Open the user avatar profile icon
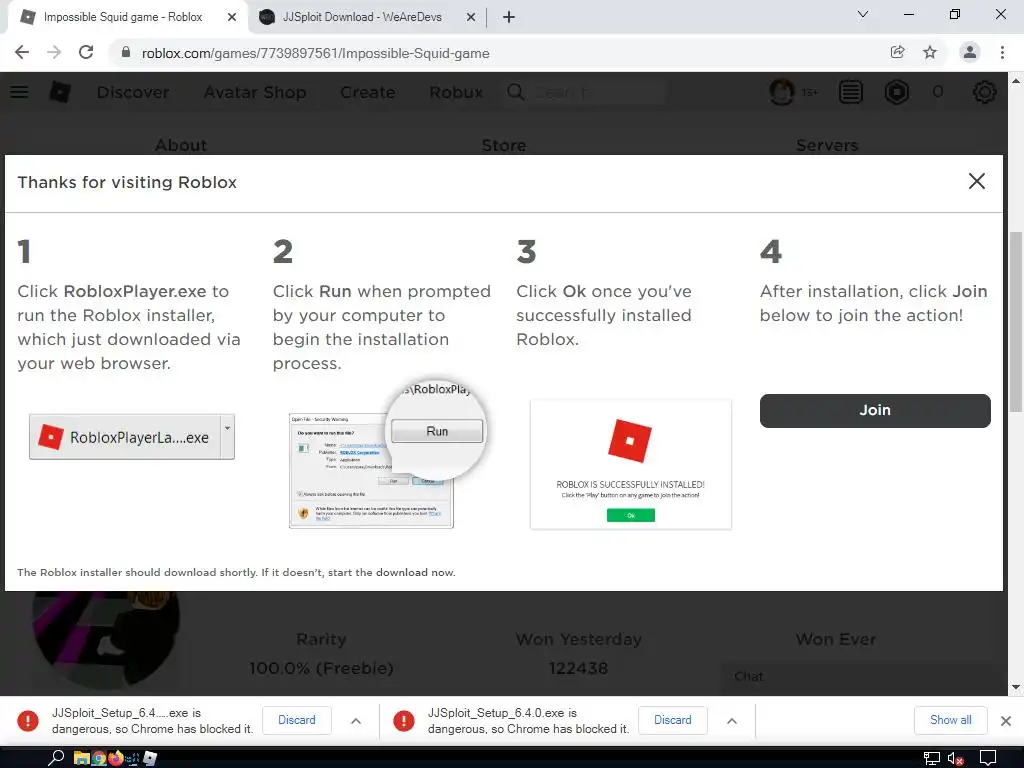Viewport: 1024px width, 768px height. coord(782,92)
